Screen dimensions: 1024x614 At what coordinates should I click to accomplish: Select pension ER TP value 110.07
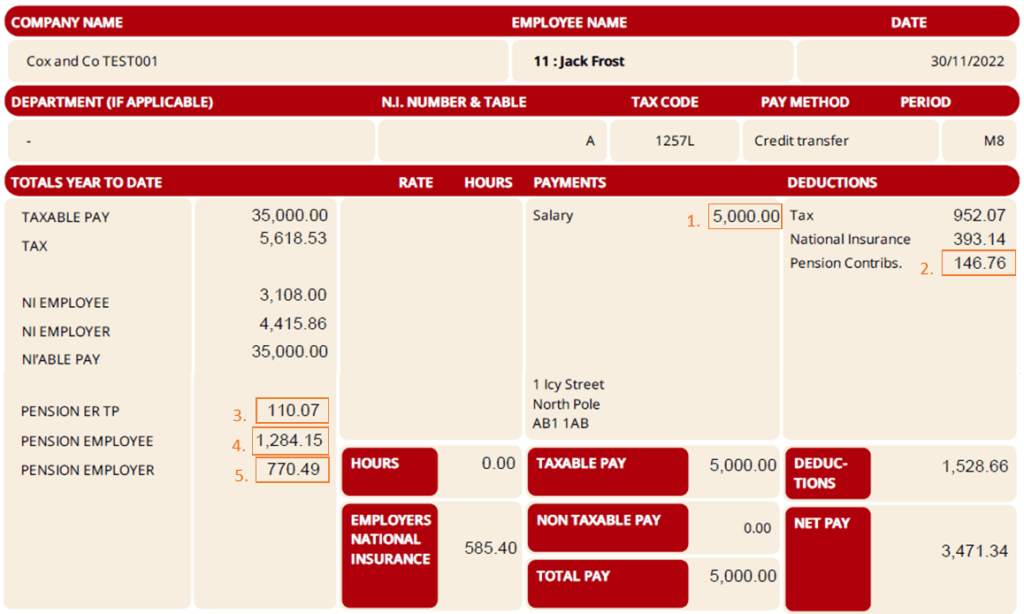coord(293,410)
